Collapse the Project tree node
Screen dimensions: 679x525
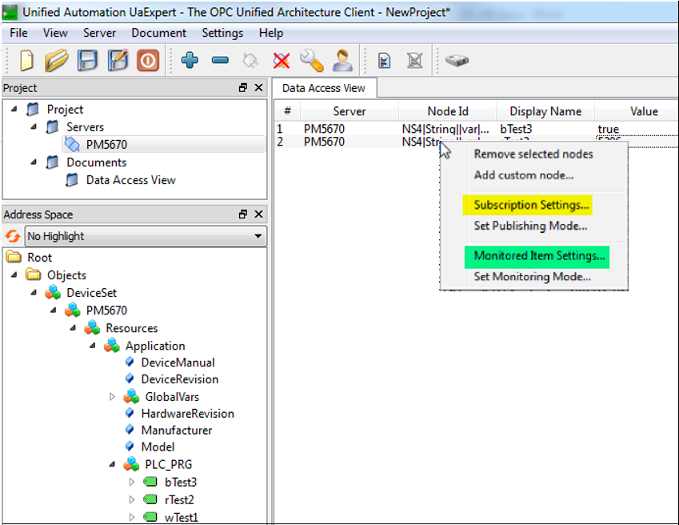coord(14,109)
